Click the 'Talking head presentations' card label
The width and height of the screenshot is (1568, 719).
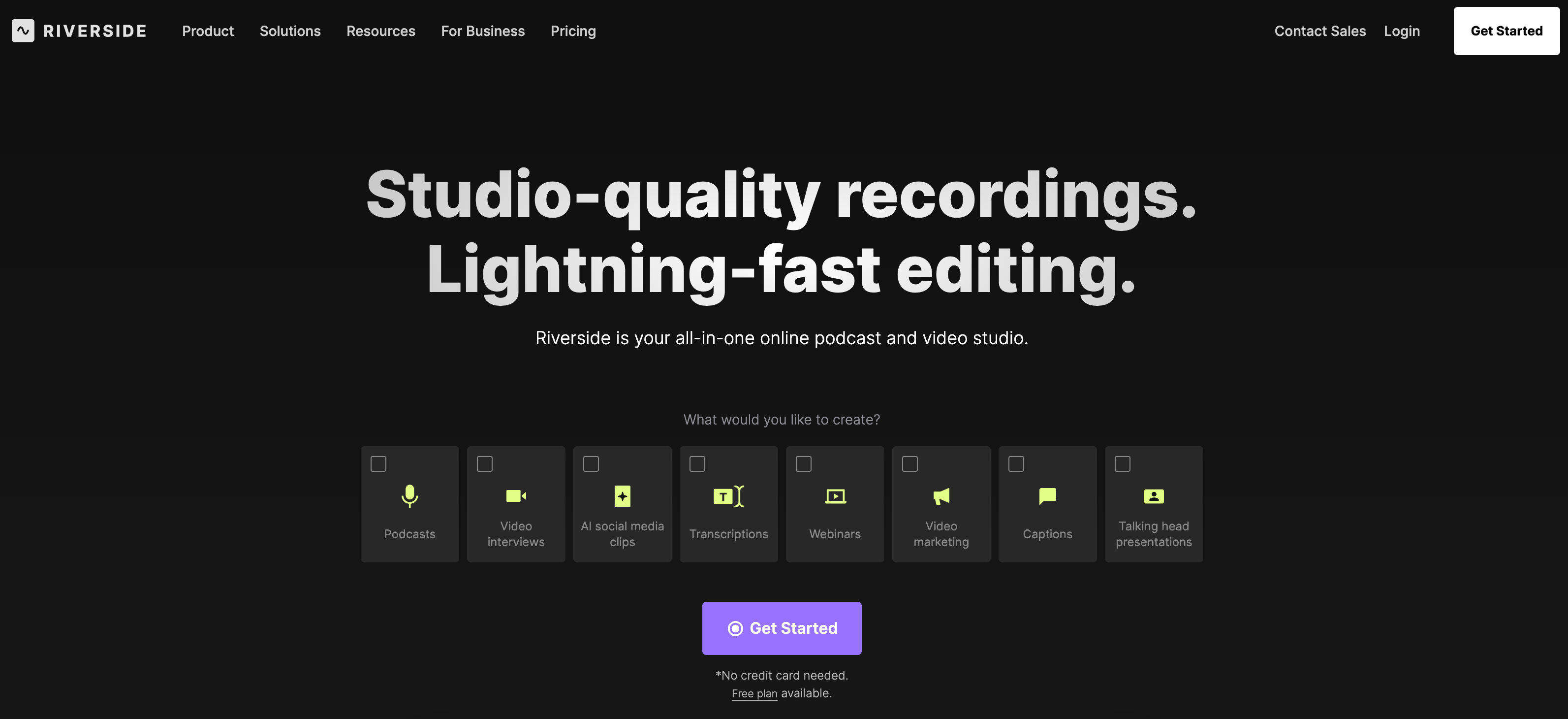point(1154,534)
